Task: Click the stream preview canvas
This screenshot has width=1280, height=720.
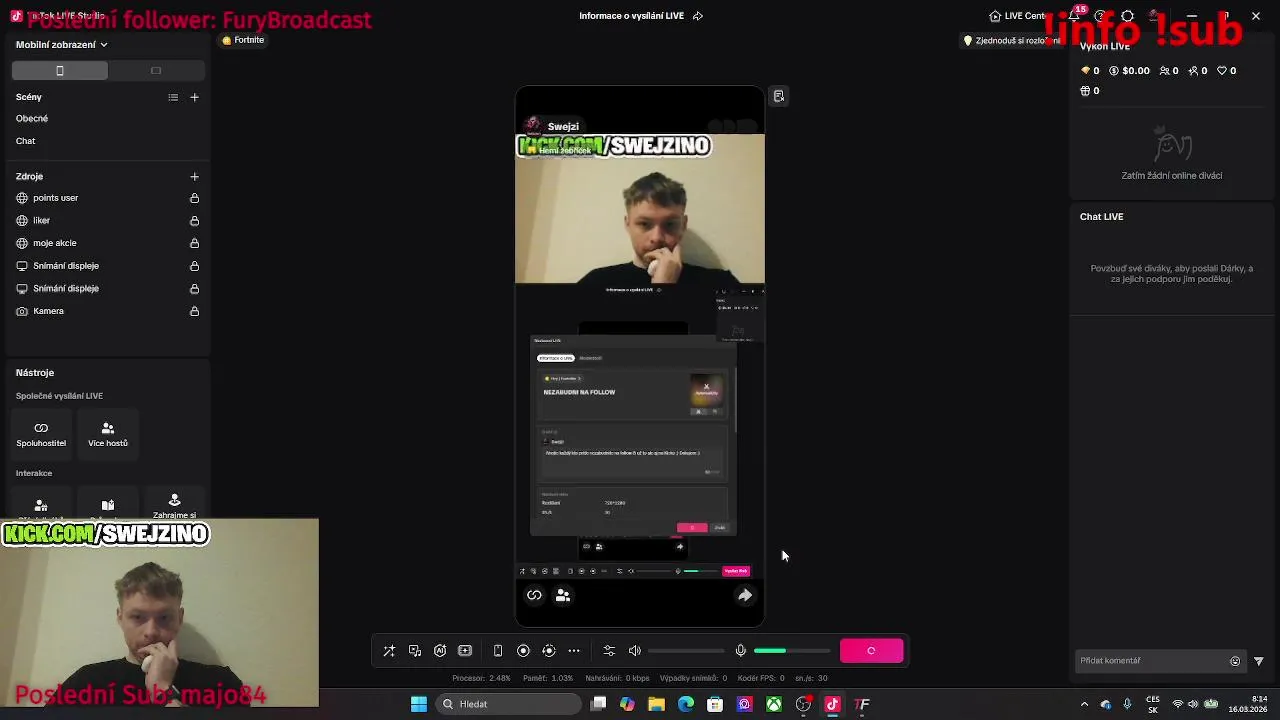Action: [x=640, y=356]
